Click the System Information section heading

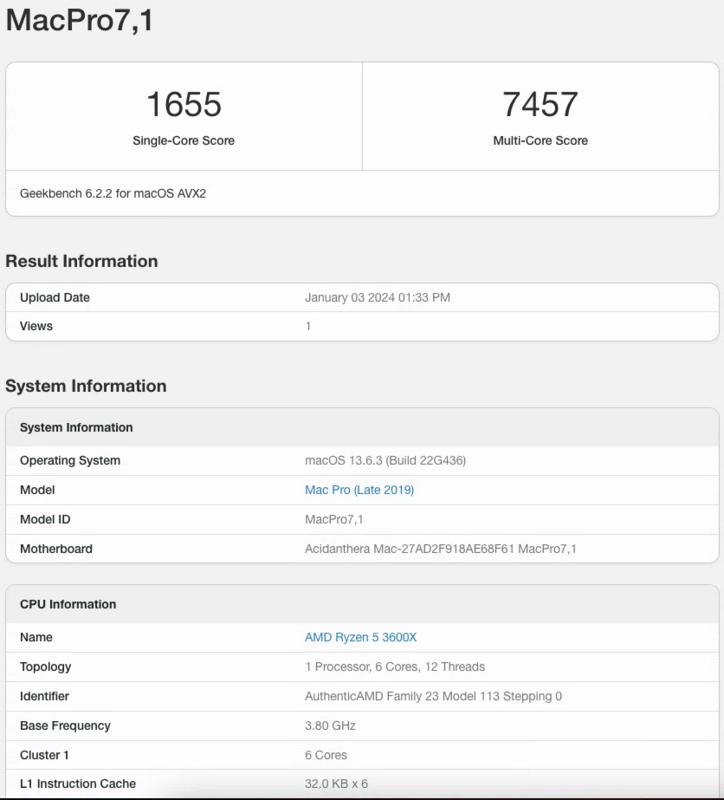coord(86,386)
